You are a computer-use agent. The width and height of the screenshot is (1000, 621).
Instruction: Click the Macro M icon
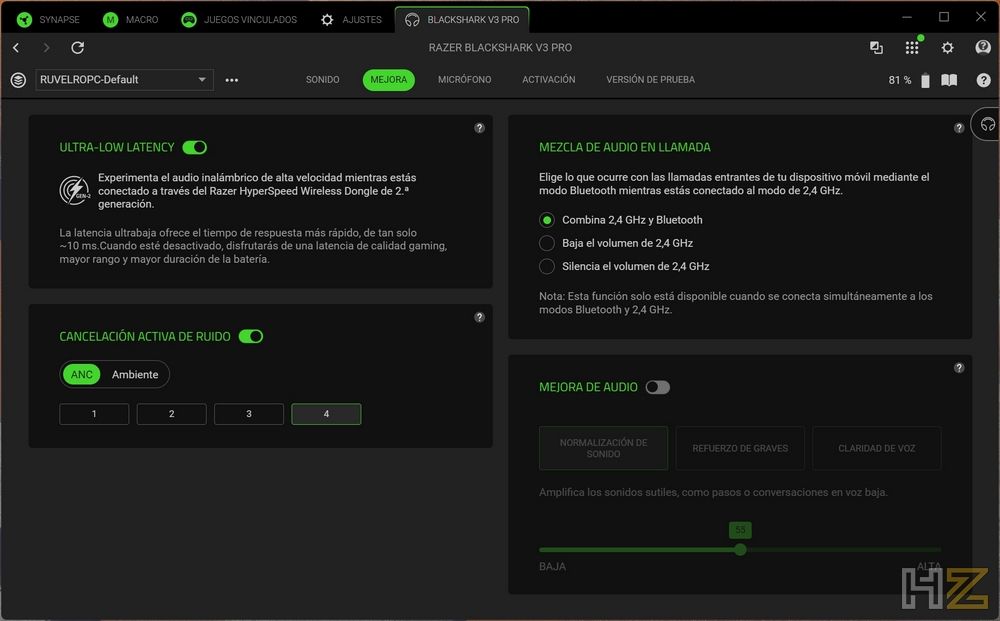[x=110, y=20]
